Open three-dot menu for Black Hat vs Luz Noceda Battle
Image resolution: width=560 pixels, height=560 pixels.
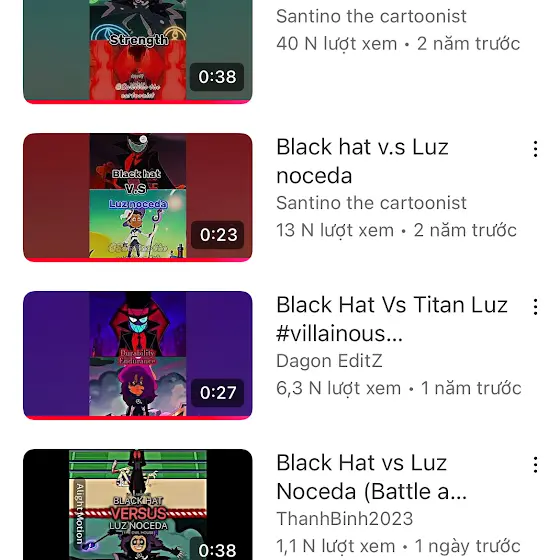[535, 465]
